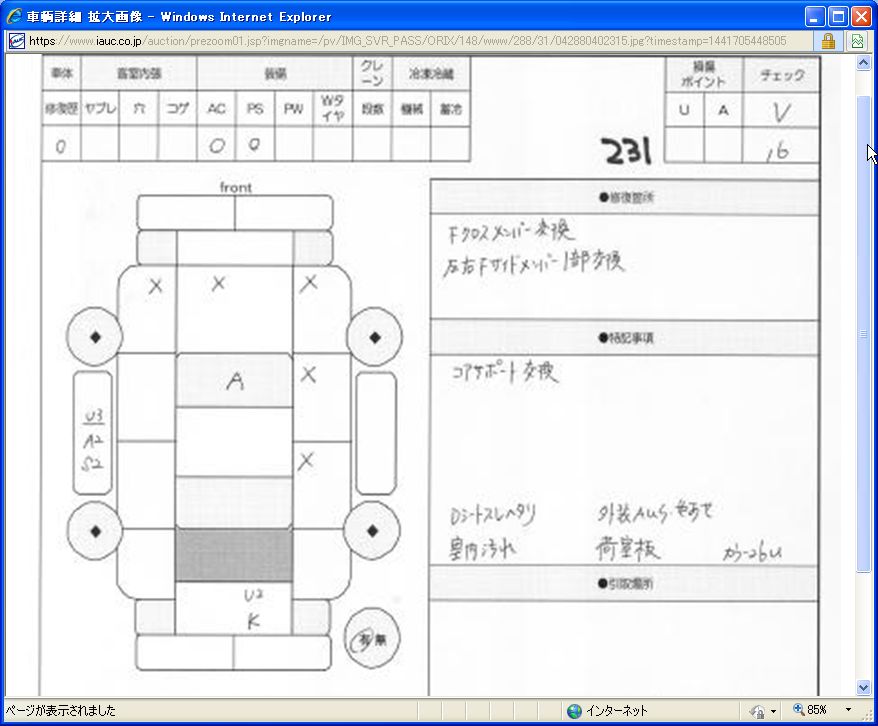The height and width of the screenshot is (726, 878).
Task: Close the enlarged image popup window
Action: pyautogui.click(x=861, y=16)
